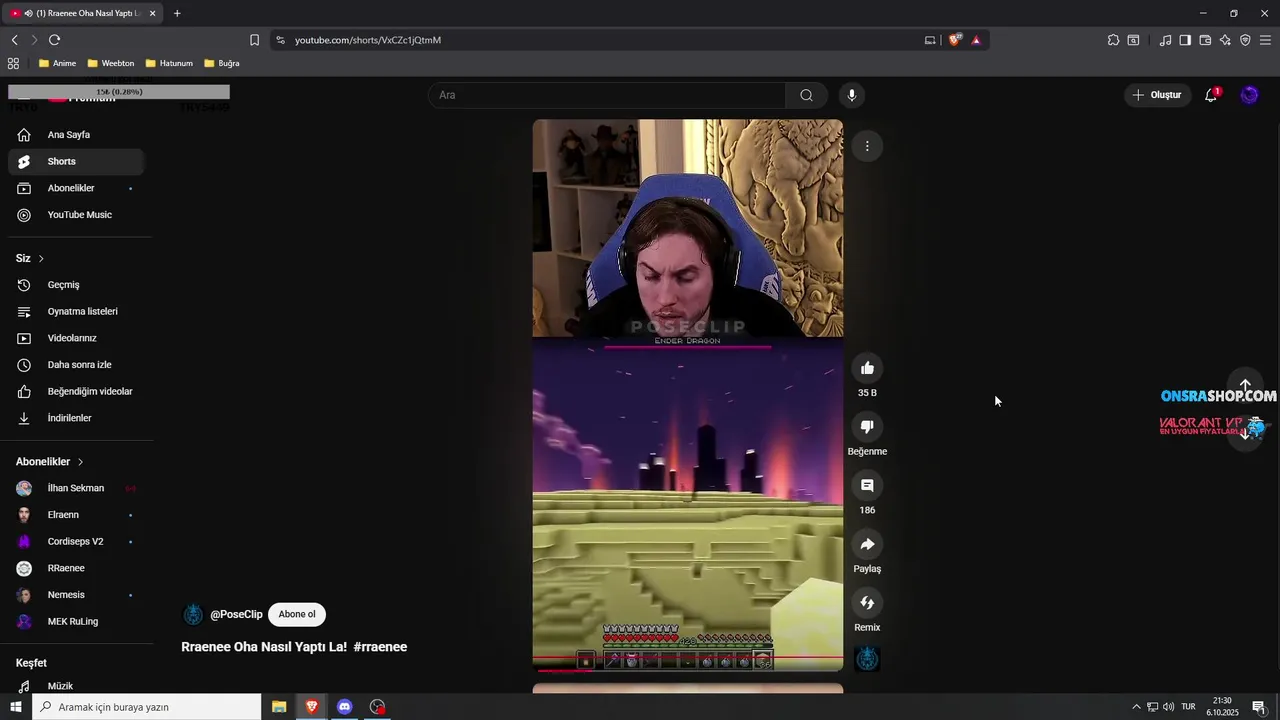Viewport: 1280px width, 720px height.
Task: Open Elraenn channel subscription
Action: (76, 515)
